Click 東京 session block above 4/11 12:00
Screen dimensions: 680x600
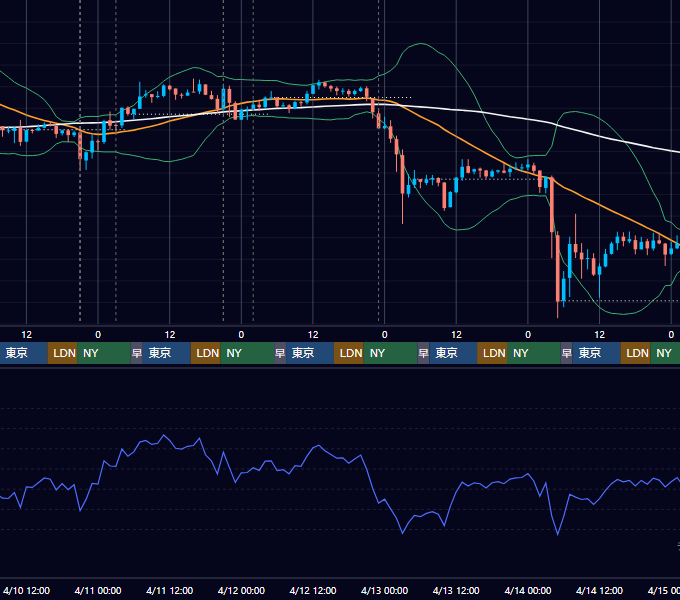tap(167, 353)
